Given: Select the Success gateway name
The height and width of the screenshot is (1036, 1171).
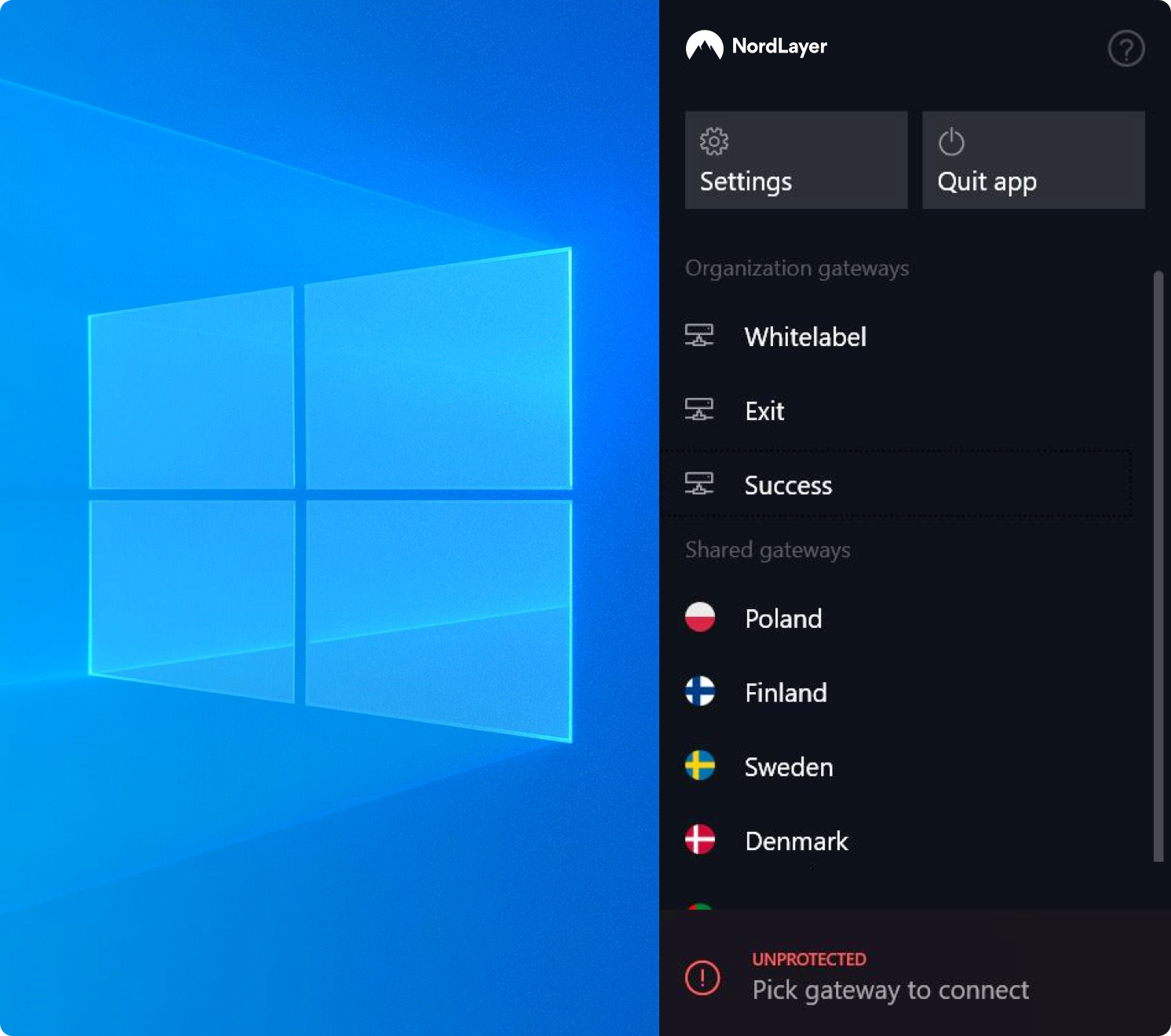Looking at the screenshot, I should pos(788,485).
